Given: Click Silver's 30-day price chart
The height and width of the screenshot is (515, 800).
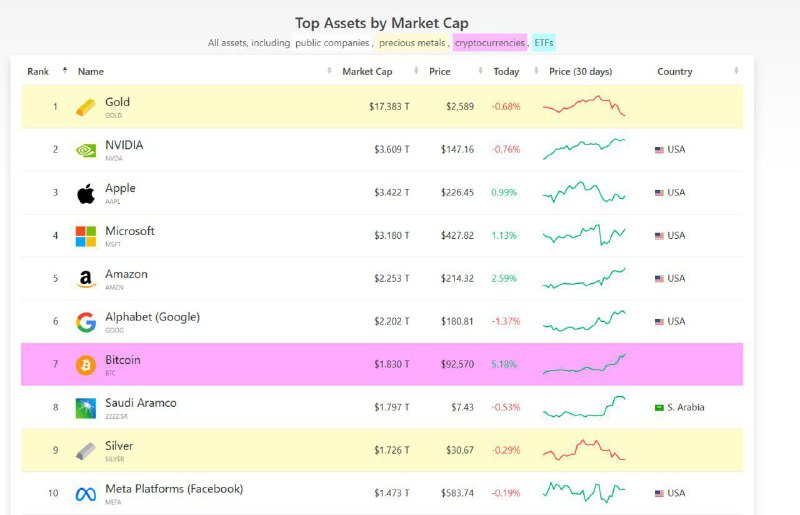Looking at the screenshot, I should [x=584, y=450].
